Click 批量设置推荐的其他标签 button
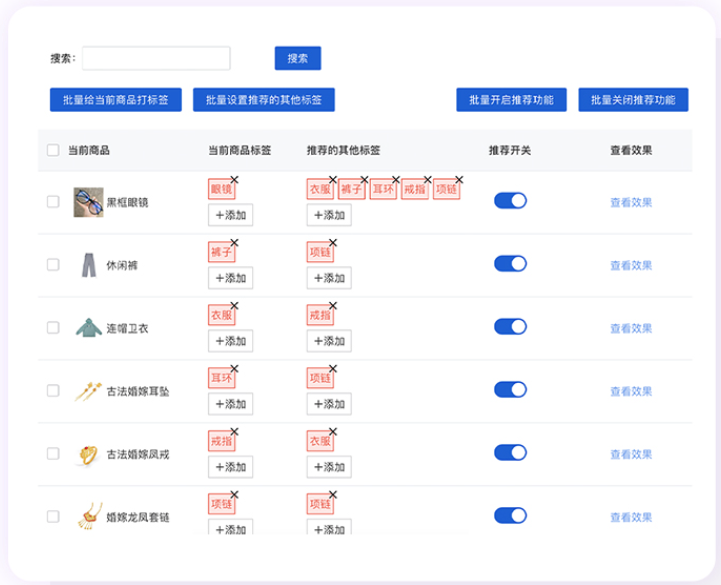This screenshot has height=585, width=721. [264, 100]
